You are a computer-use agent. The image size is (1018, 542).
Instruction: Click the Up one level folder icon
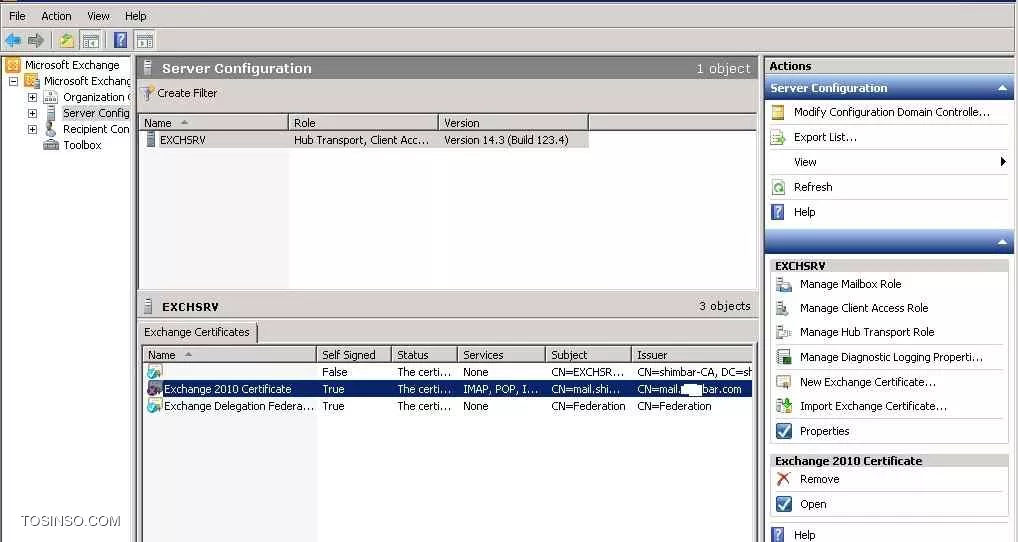pyautogui.click(x=66, y=40)
